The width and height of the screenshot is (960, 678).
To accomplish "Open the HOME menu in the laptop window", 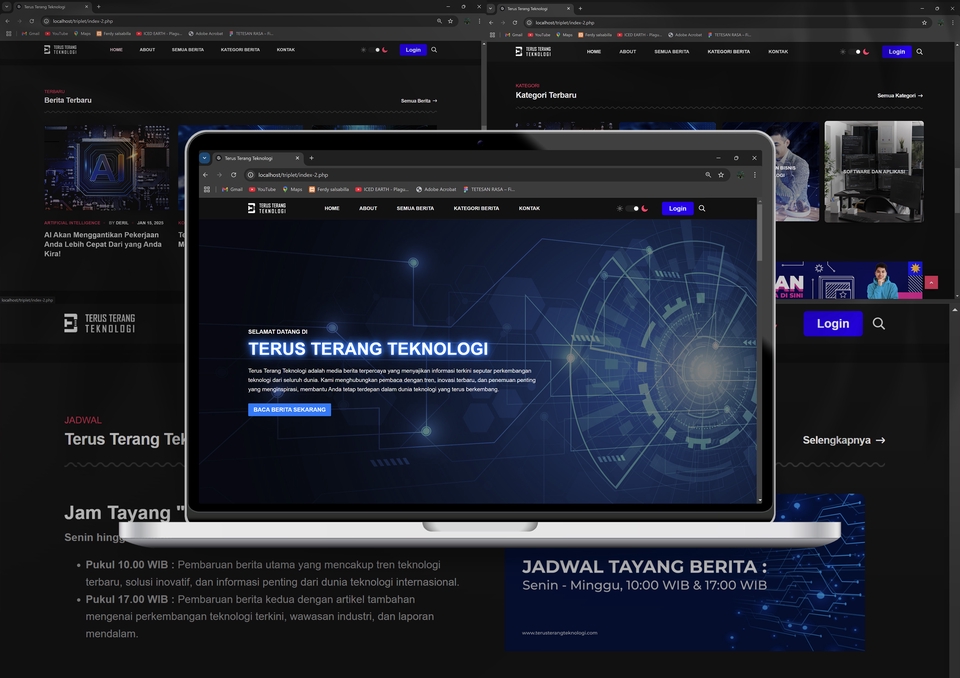I will (332, 208).
